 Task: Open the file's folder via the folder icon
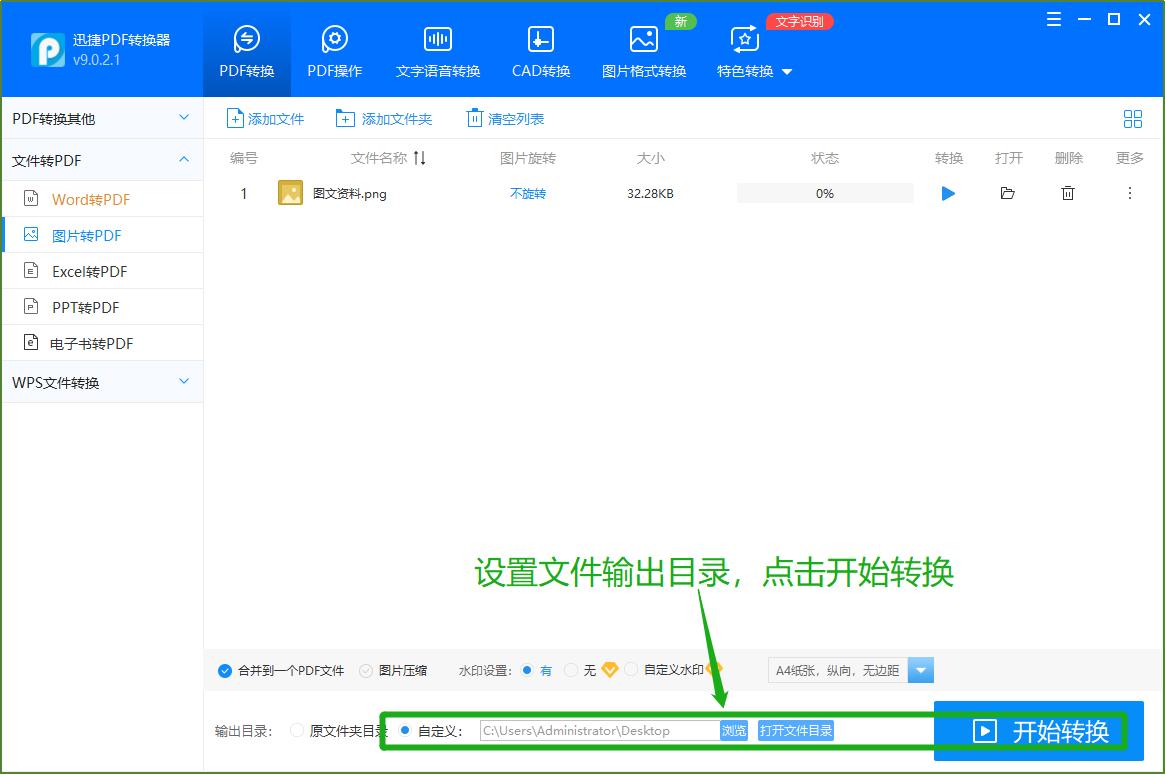[1007, 193]
